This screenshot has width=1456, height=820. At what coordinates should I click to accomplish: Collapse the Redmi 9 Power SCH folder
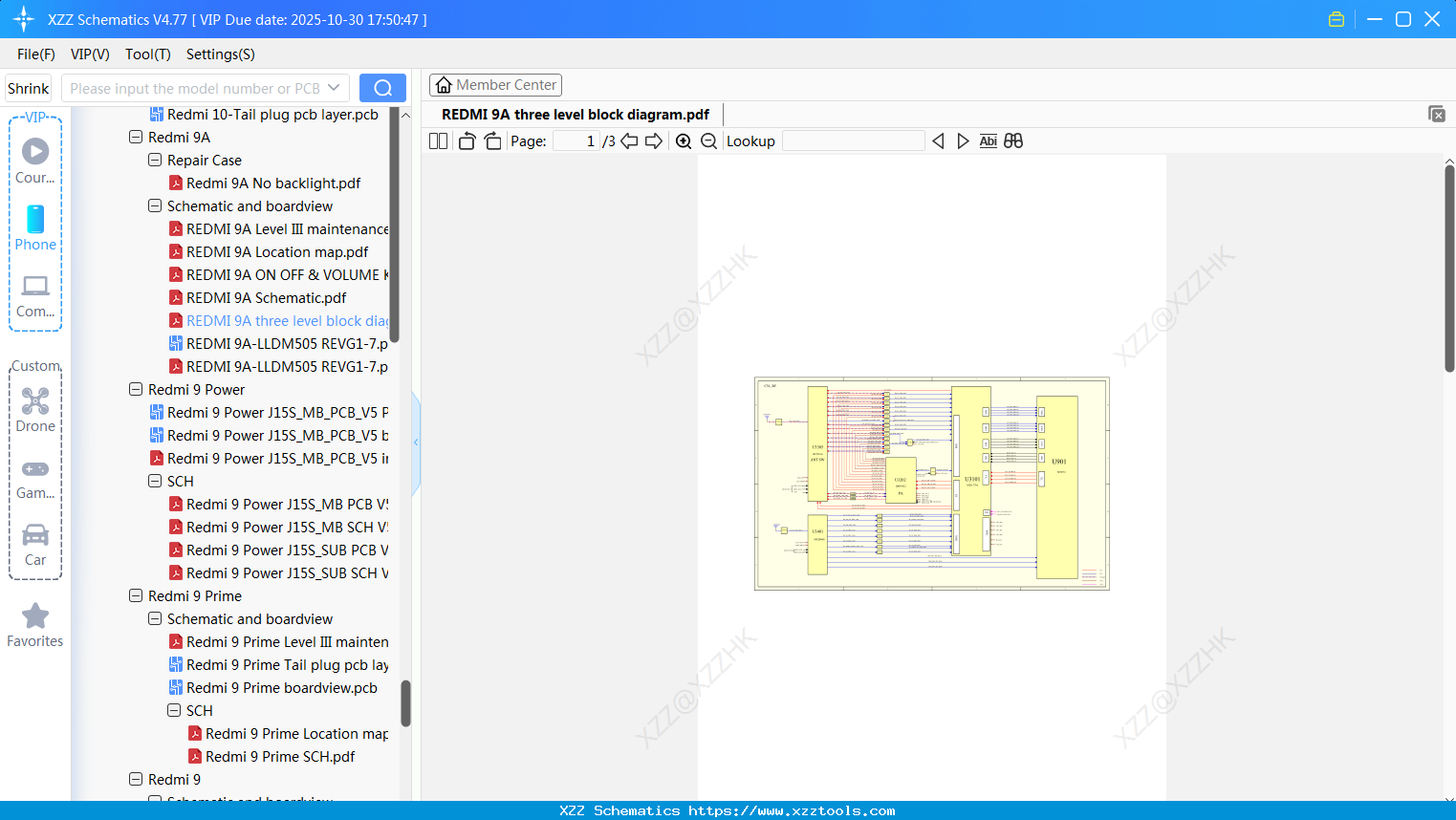154,481
